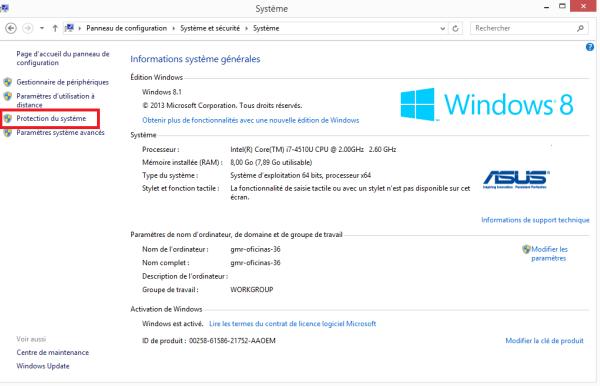600x386 pixels.
Task: Open Protection du système link
Action: click(51, 119)
